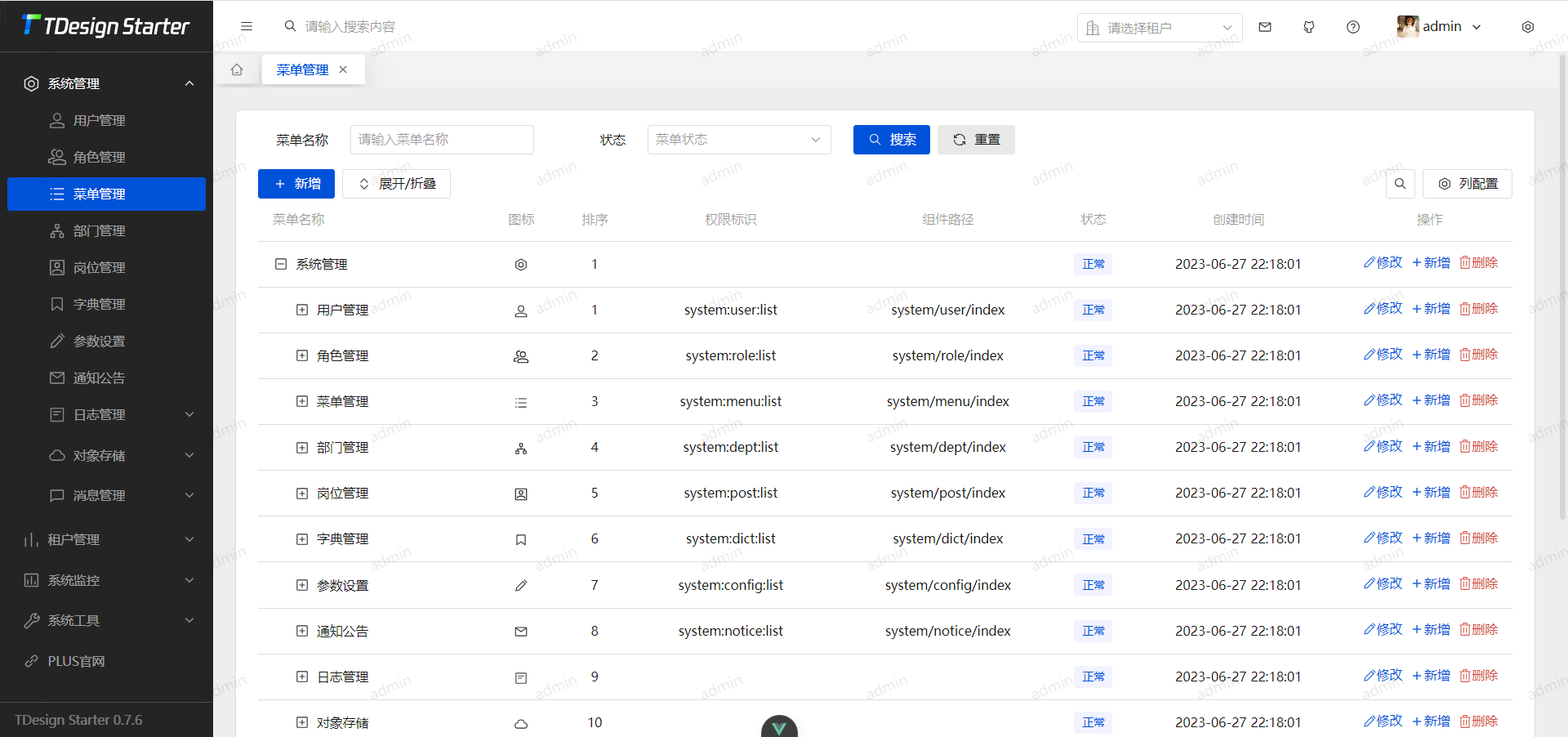1568x737 pixels.
Task: Click the vertical page scrollbar
Action: coord(1562,286)
